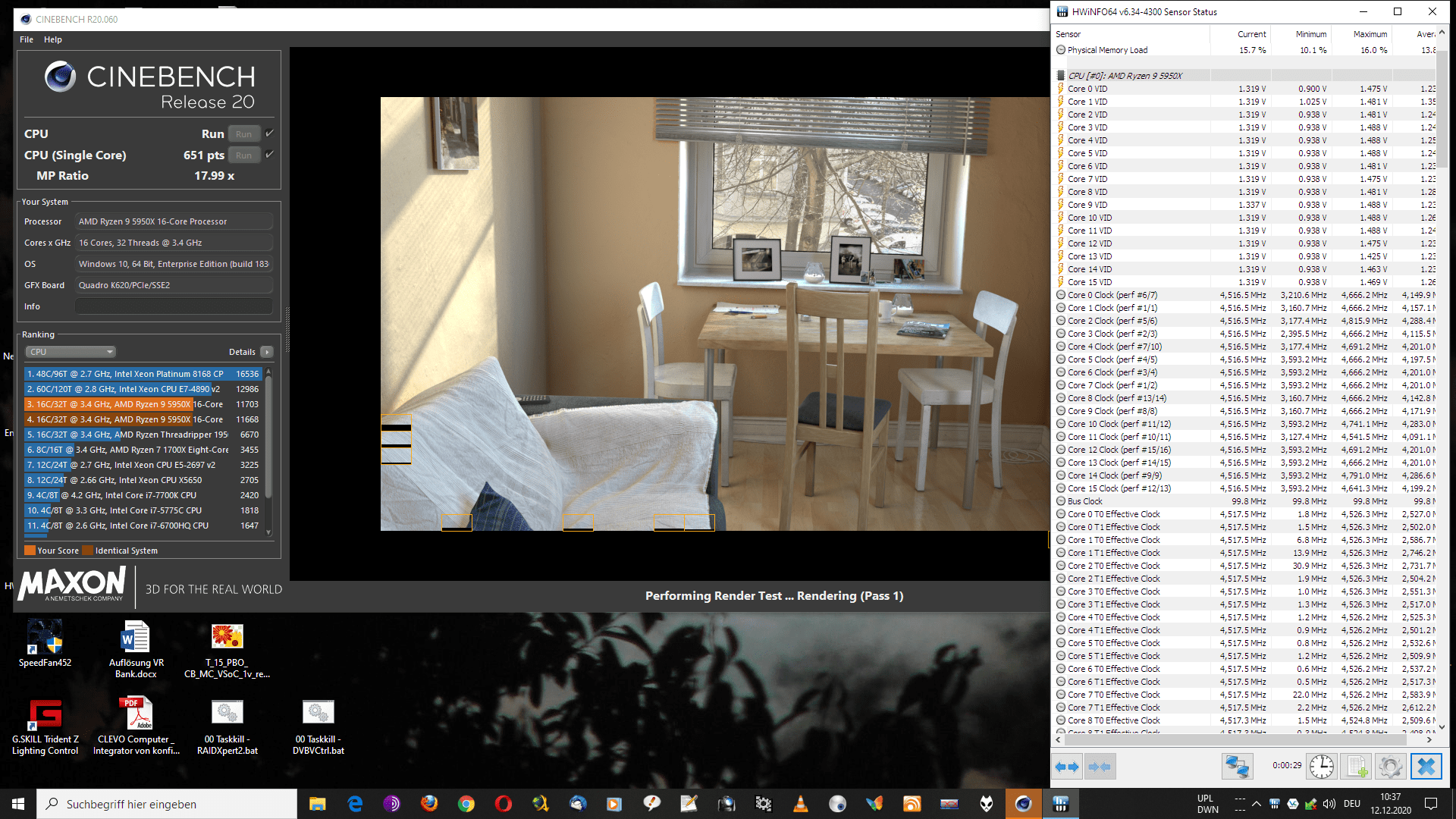Click the Info input field
1456x819 pixels.
point(174,306)
